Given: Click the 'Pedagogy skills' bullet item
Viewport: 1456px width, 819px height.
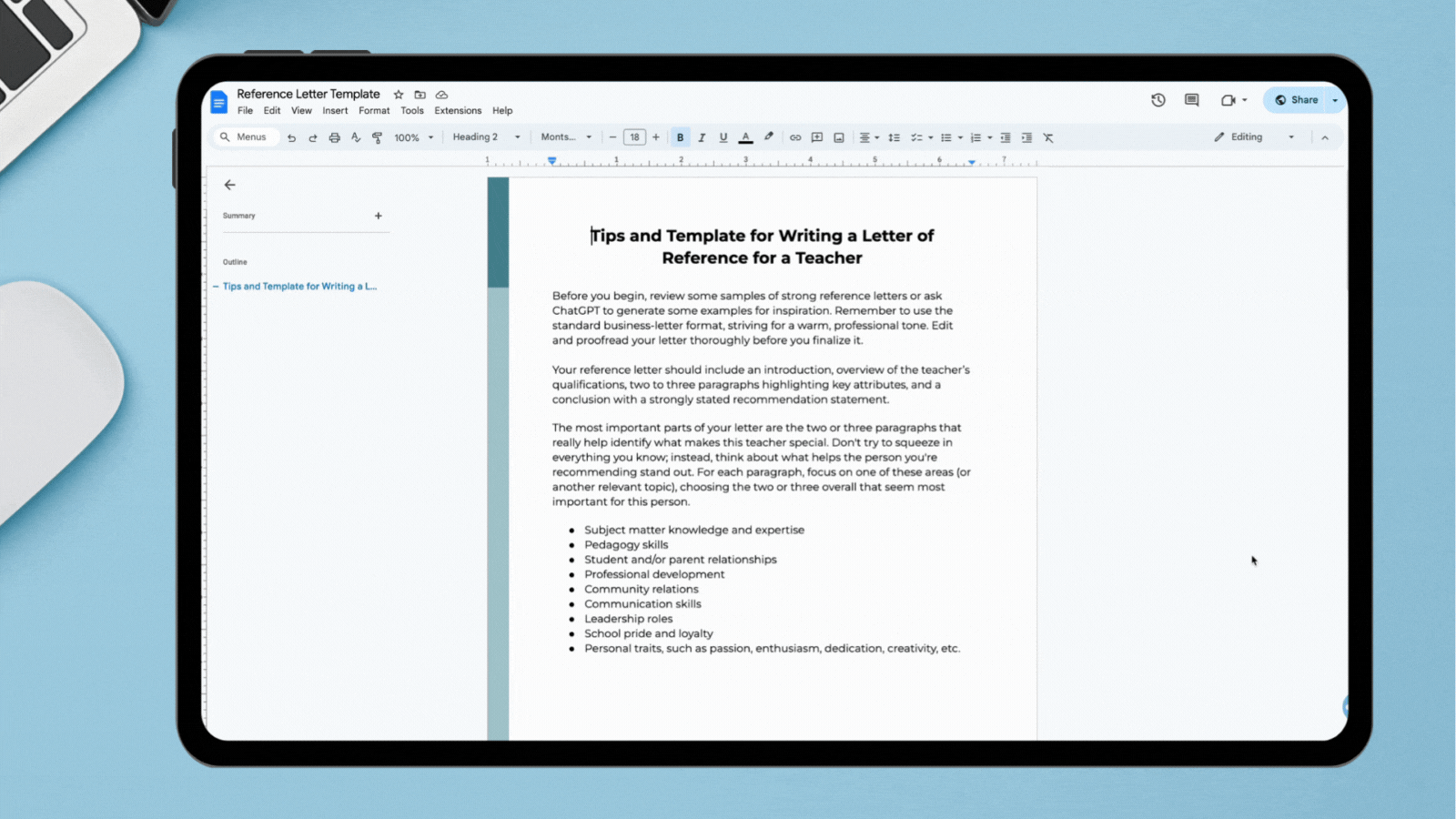Looking at the screenshot, I should (626, 544).
